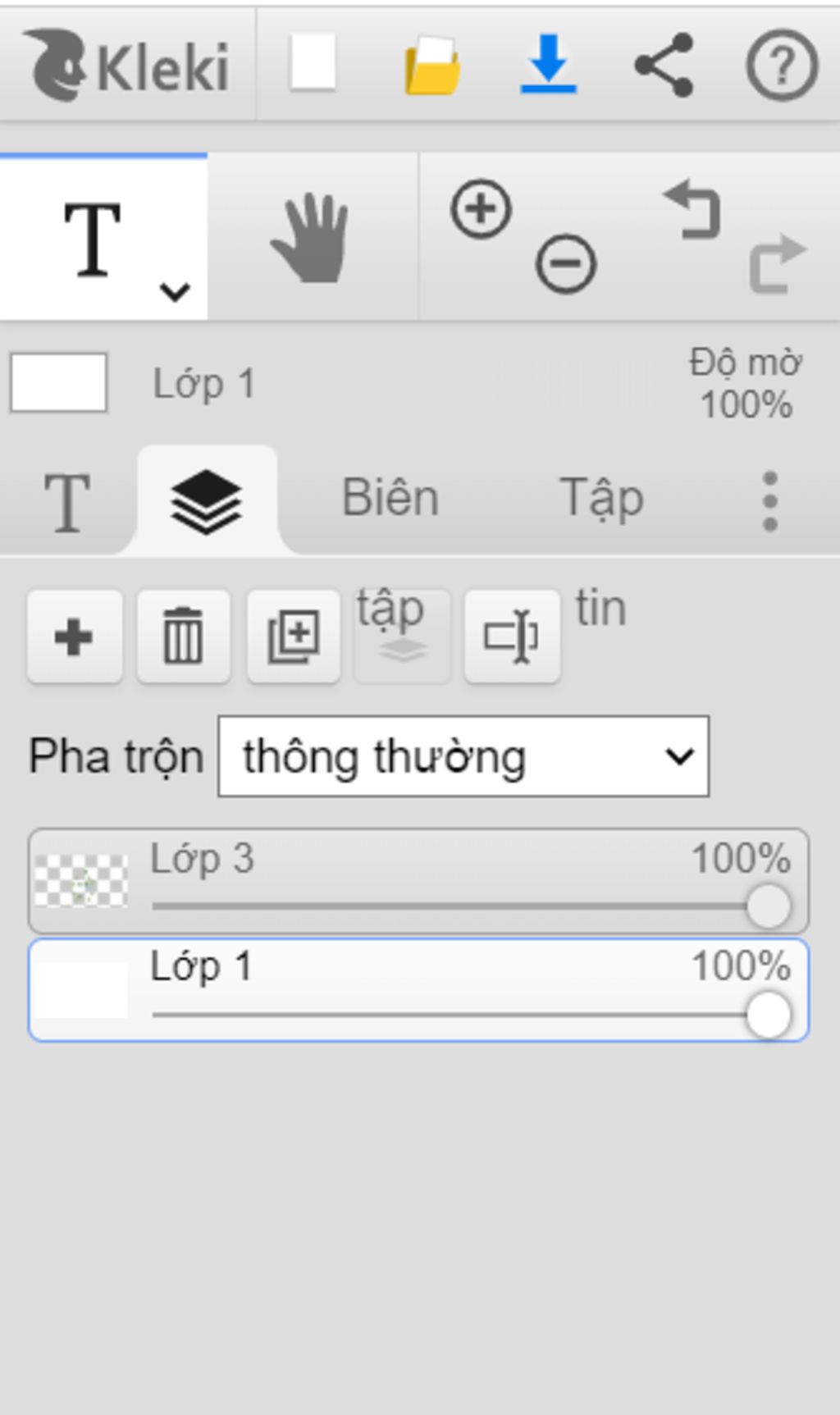840x1415 pixels.
Task: Expand the Text tool chevron menu
Action: (175, 291)
